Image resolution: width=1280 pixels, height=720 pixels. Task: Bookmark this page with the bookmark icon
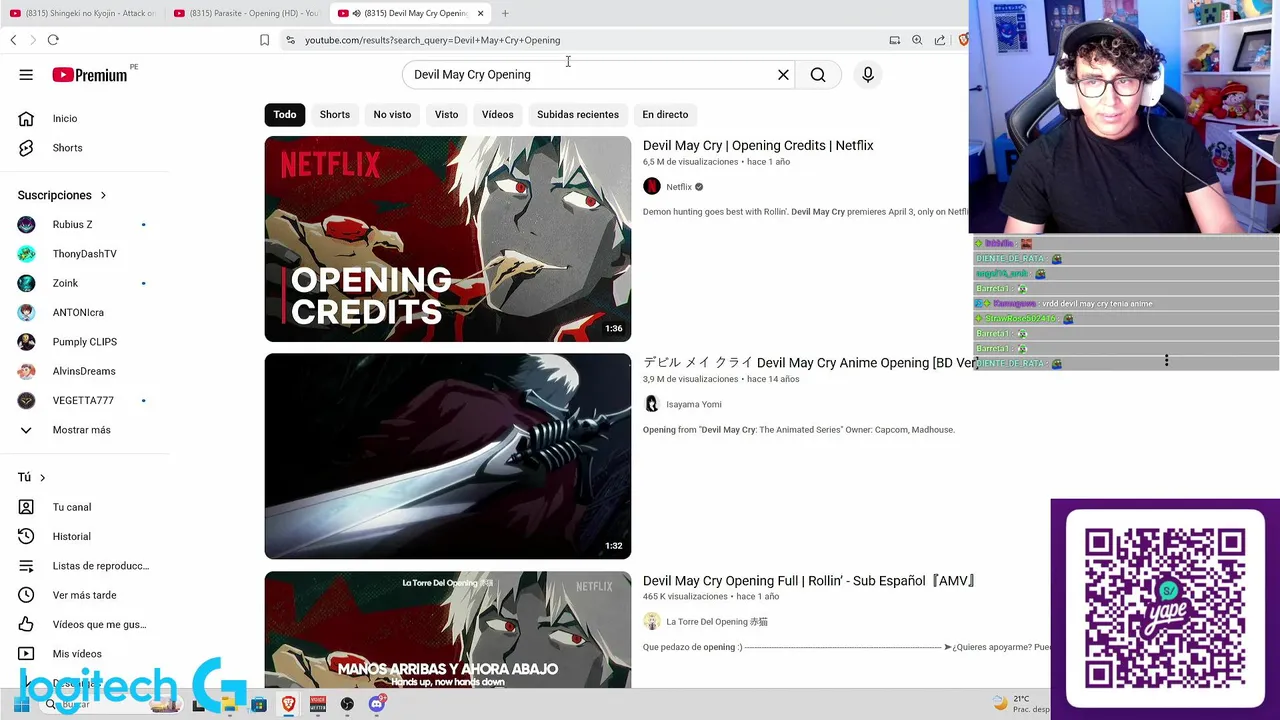(264, 40)
